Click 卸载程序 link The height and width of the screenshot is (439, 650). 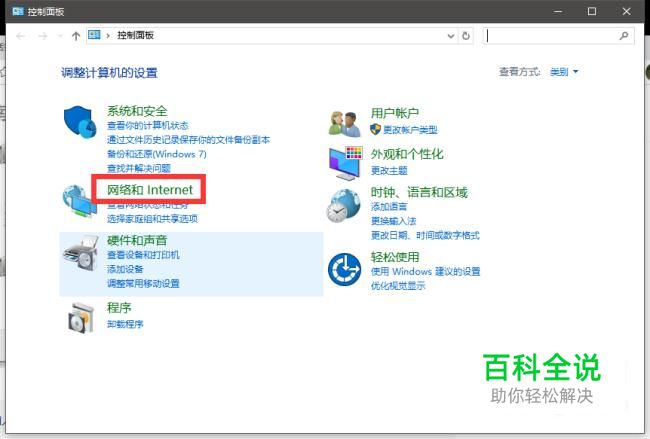click(125, 324)
